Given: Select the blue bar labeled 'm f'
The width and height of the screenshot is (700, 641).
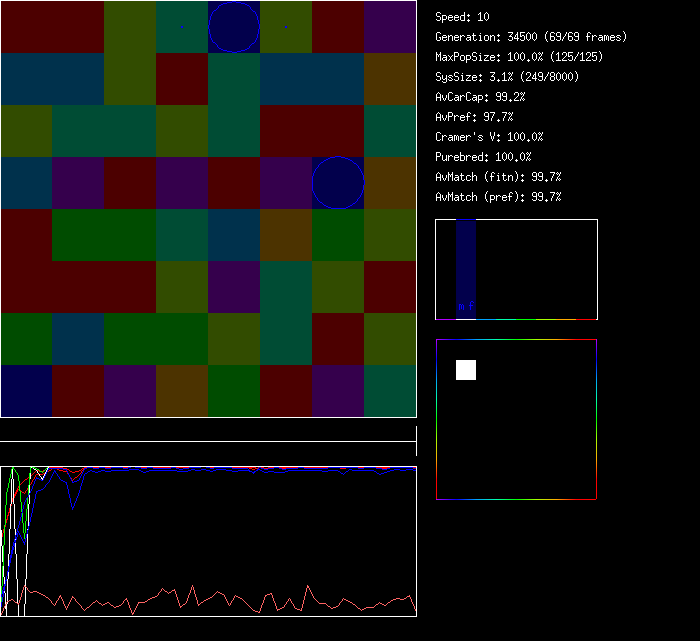Looking at the screenshot, I should pos(466,270).
